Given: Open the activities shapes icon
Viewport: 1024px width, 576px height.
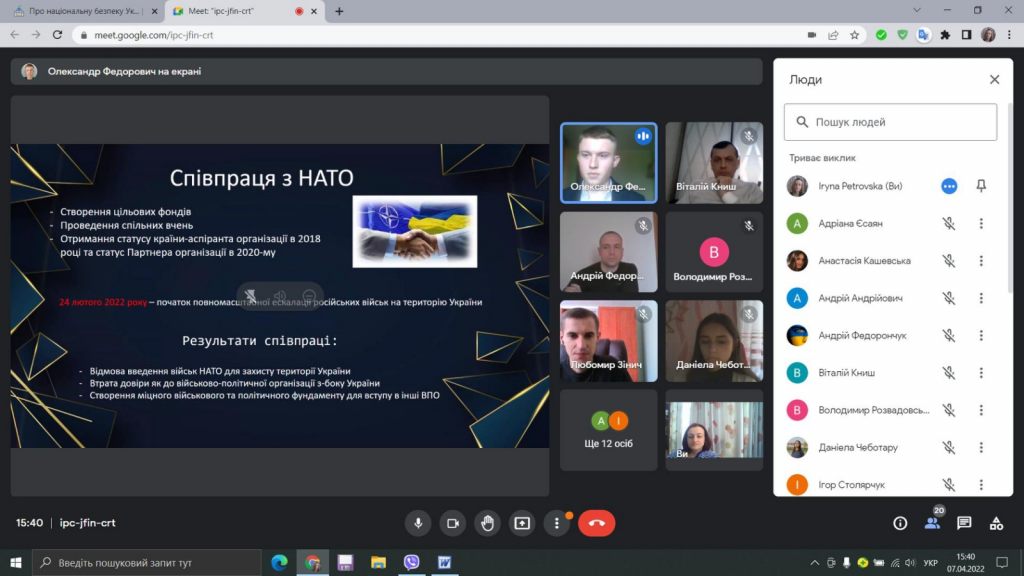Looking at the screenshot, I should point(996,523).
